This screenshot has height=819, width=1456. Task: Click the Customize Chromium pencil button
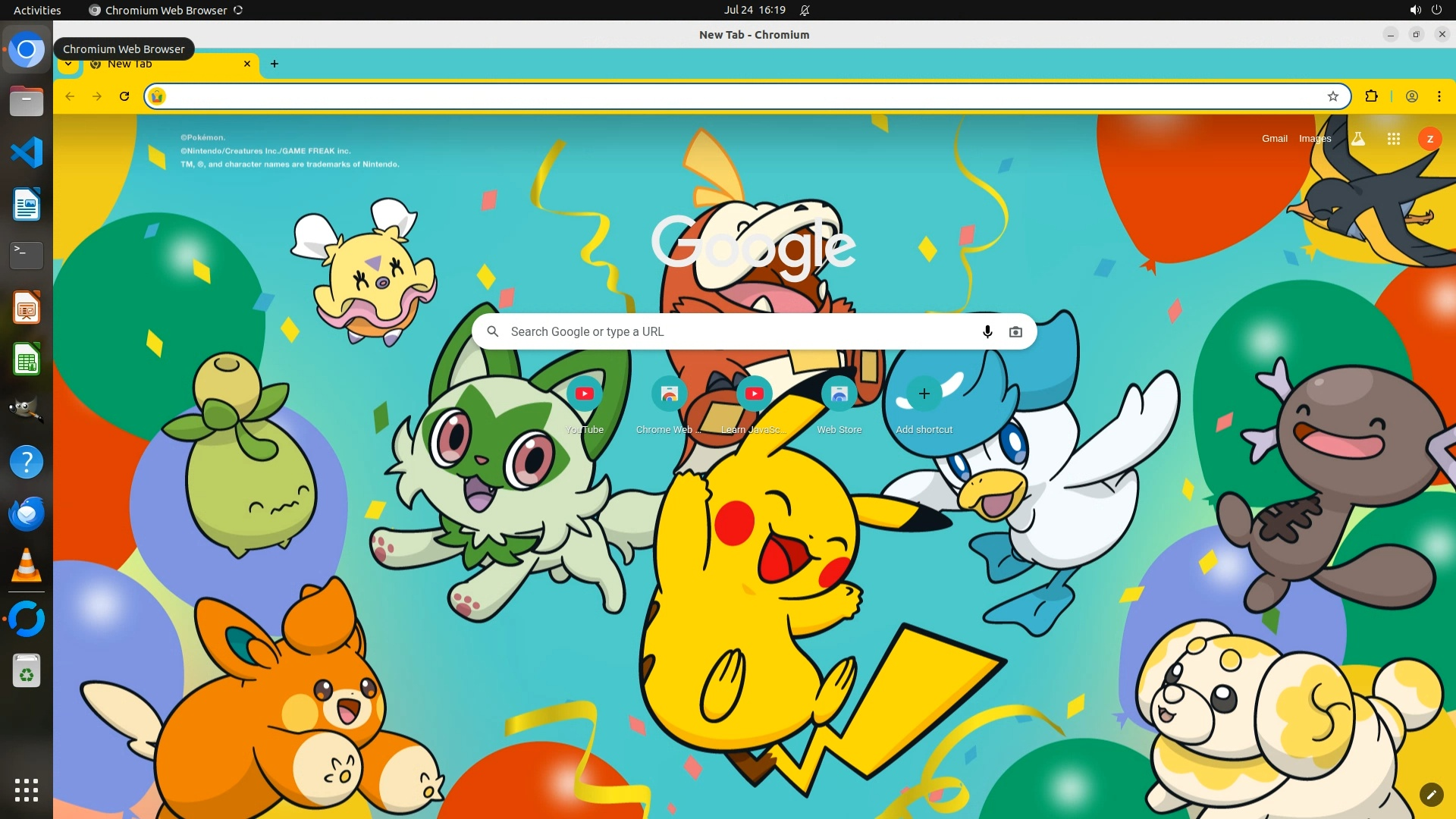coord(1431,794)
